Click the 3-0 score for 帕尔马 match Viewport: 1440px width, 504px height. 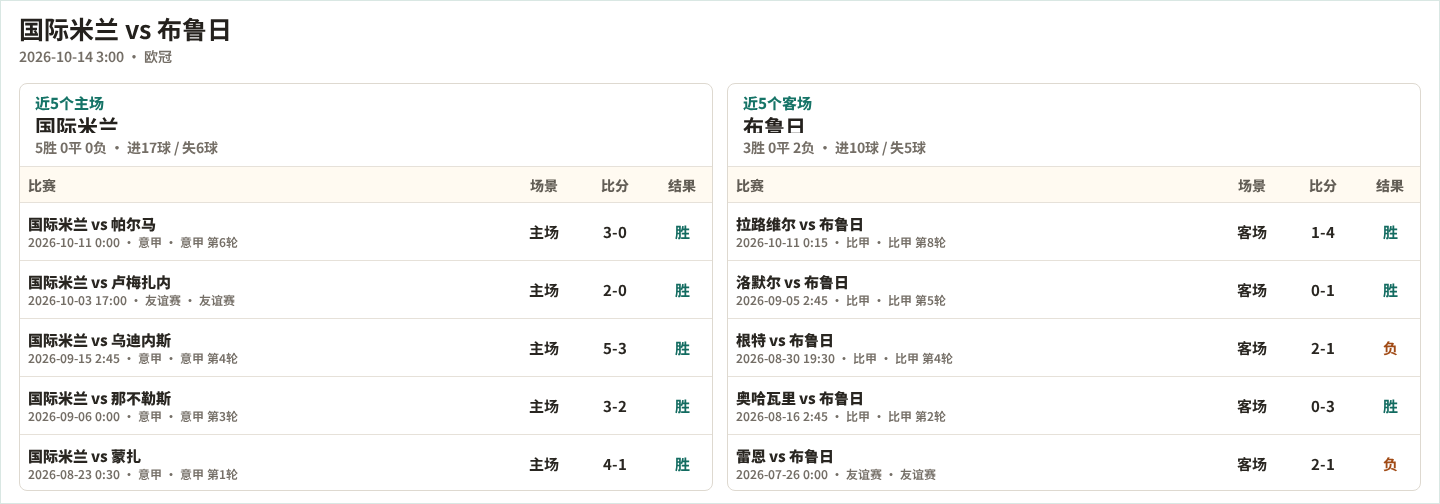click(x=615, y=232)
